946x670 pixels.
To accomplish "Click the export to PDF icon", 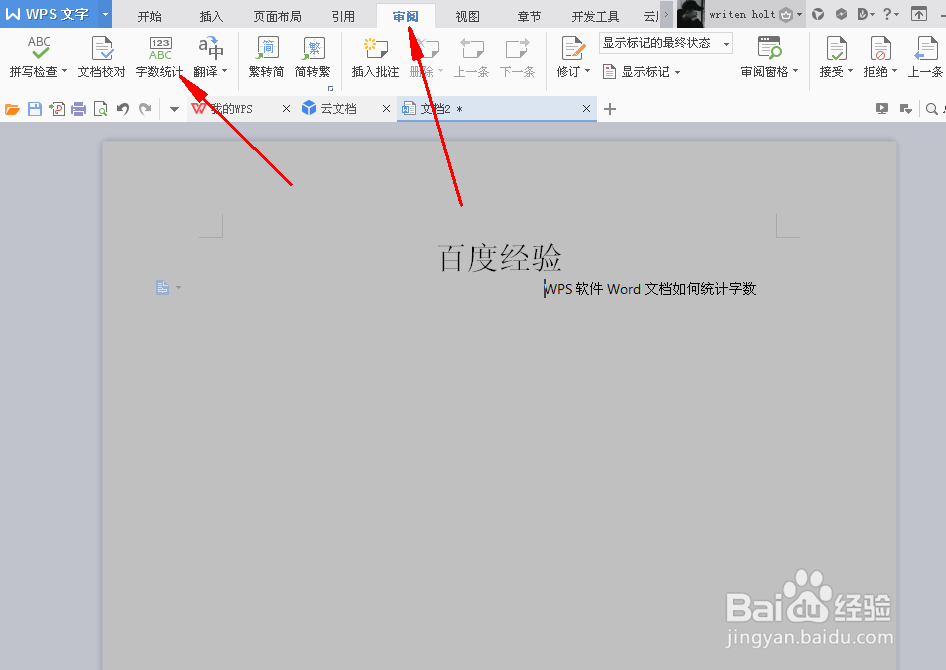I will coord(57,109).
